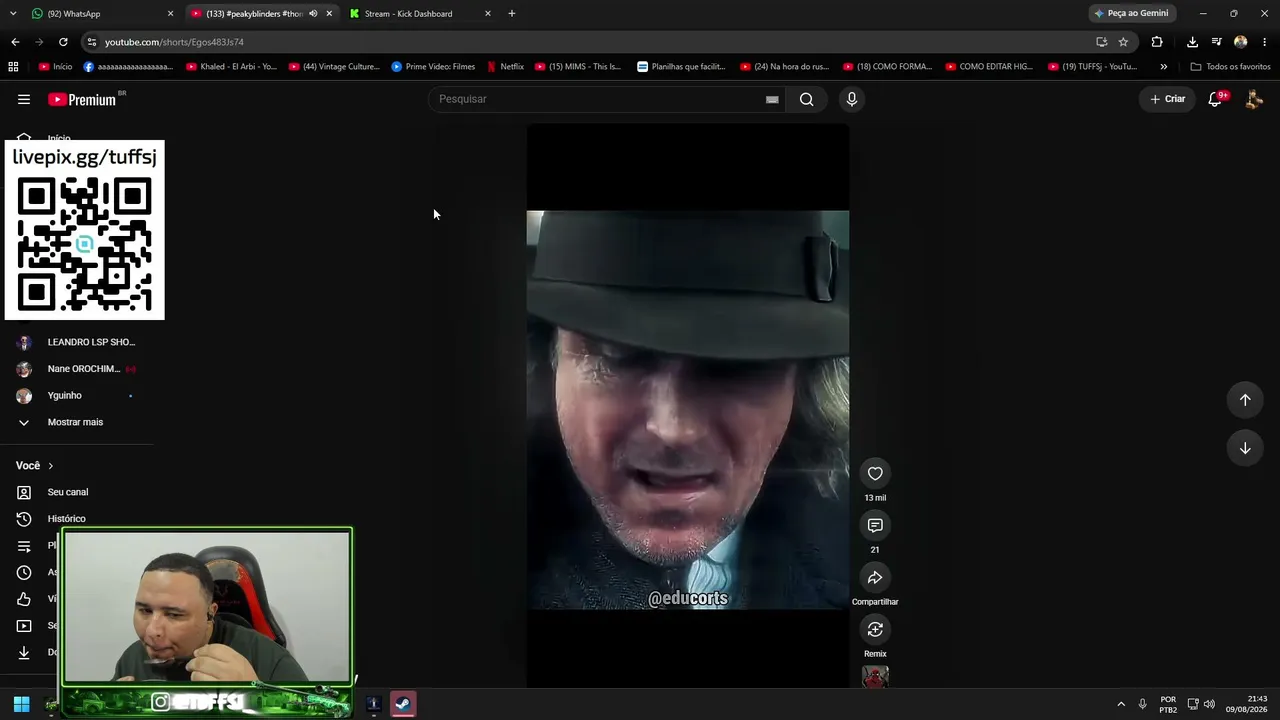
Task: Bookmark this page with the star
Action: tap(1123, 42)
